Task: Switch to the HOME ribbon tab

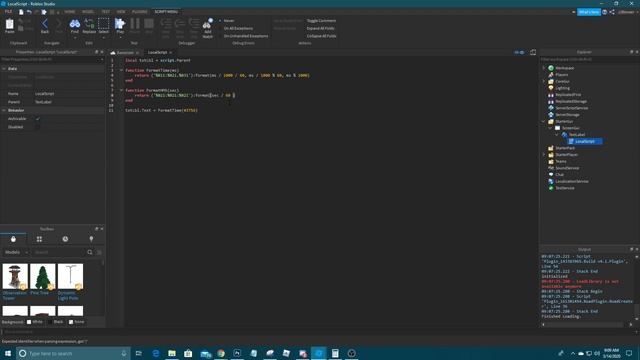Action: pyautogui.click(x=70, y=12)
